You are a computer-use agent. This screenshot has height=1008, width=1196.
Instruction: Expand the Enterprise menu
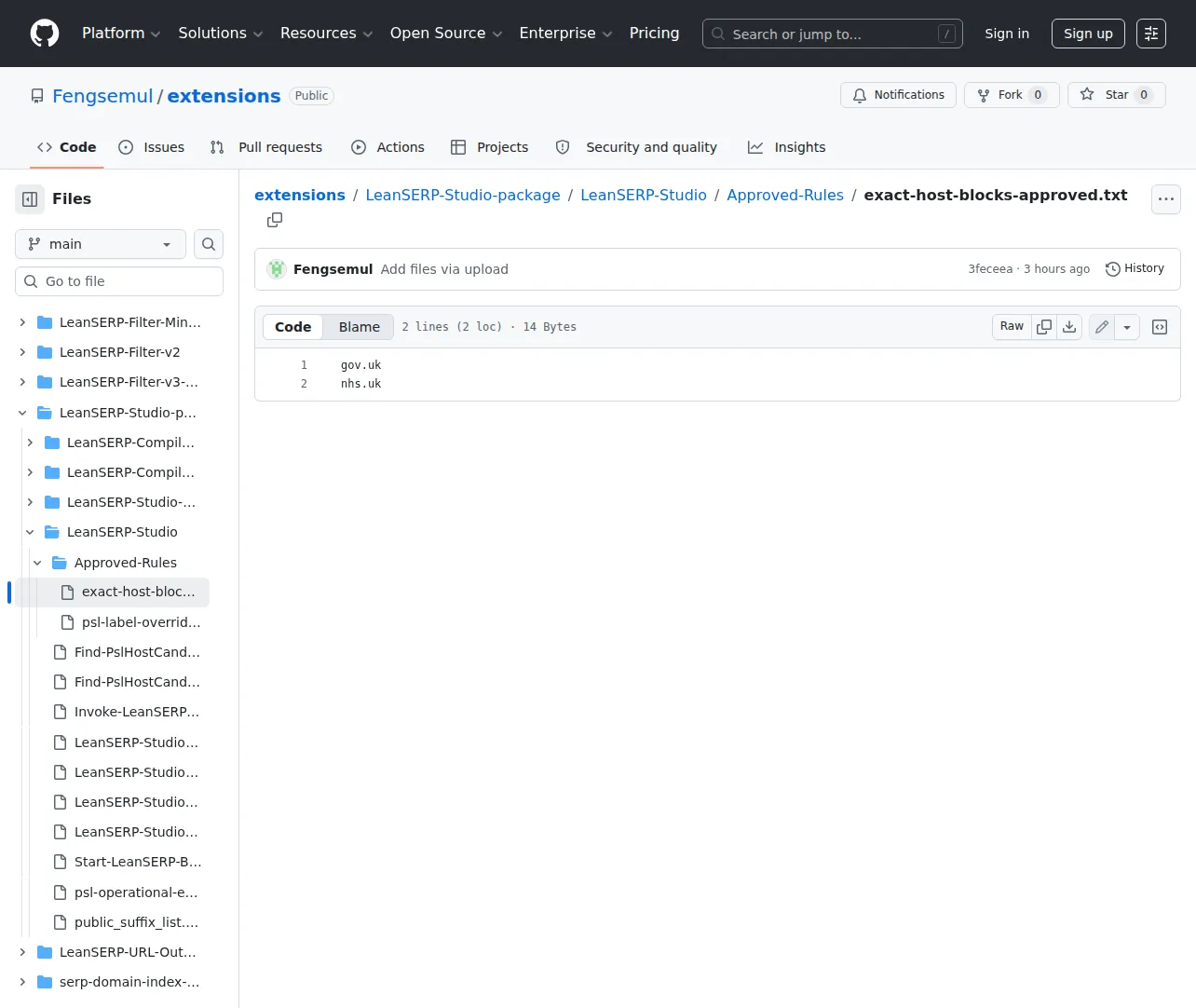565,34
